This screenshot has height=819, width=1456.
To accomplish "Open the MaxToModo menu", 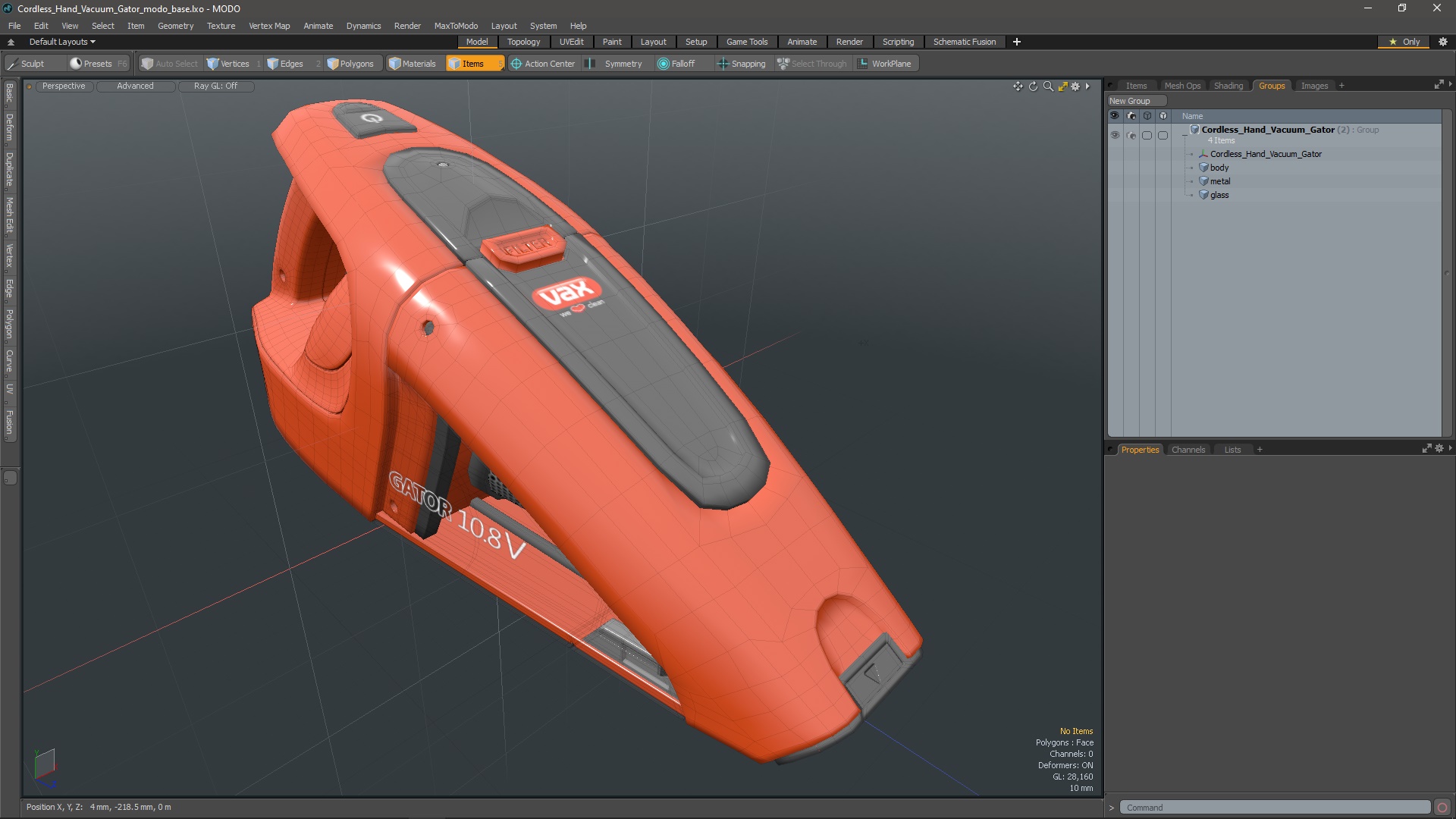I will pos(456,26).
